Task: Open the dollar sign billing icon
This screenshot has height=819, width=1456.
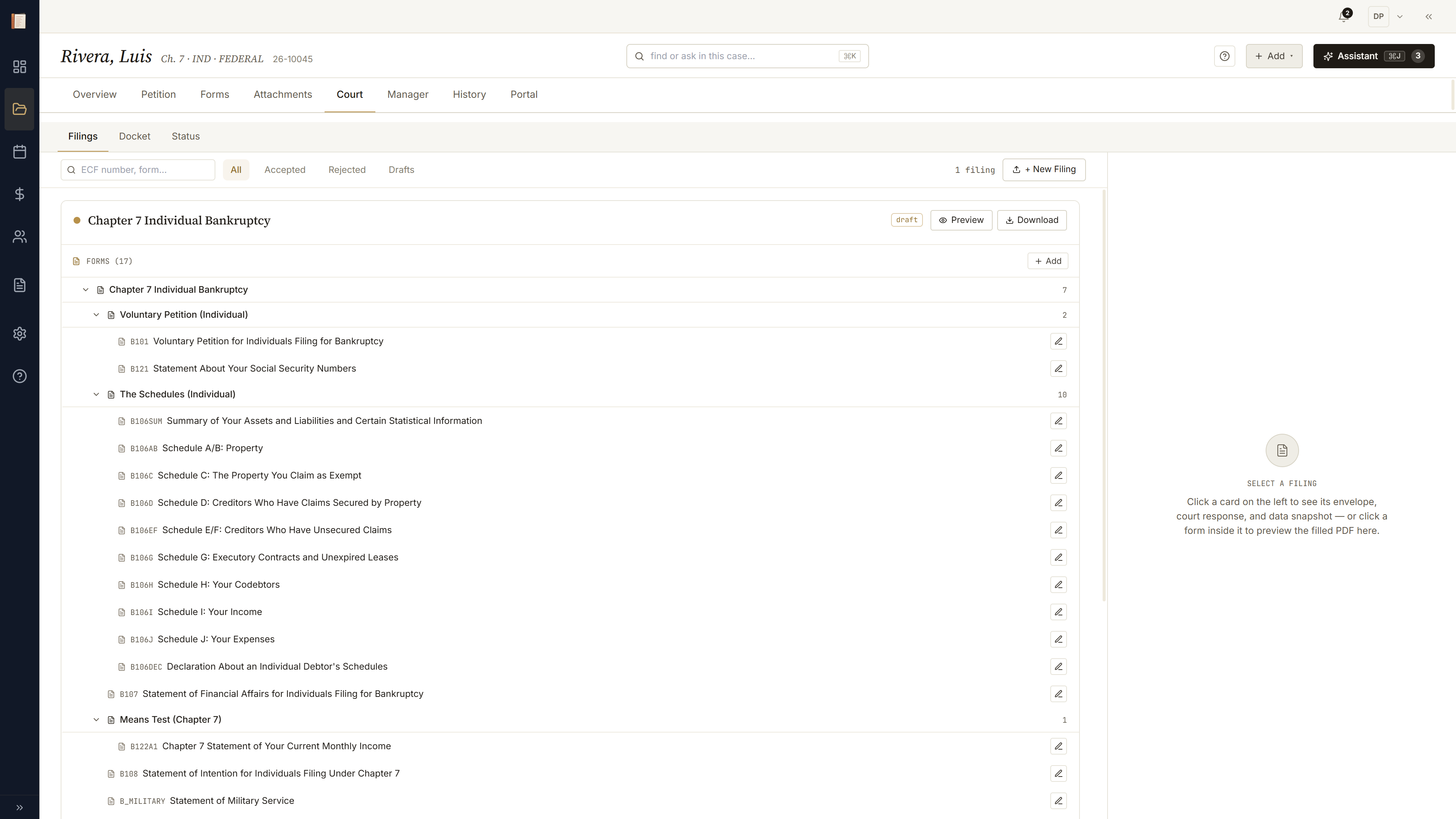Action: [19, 194]
